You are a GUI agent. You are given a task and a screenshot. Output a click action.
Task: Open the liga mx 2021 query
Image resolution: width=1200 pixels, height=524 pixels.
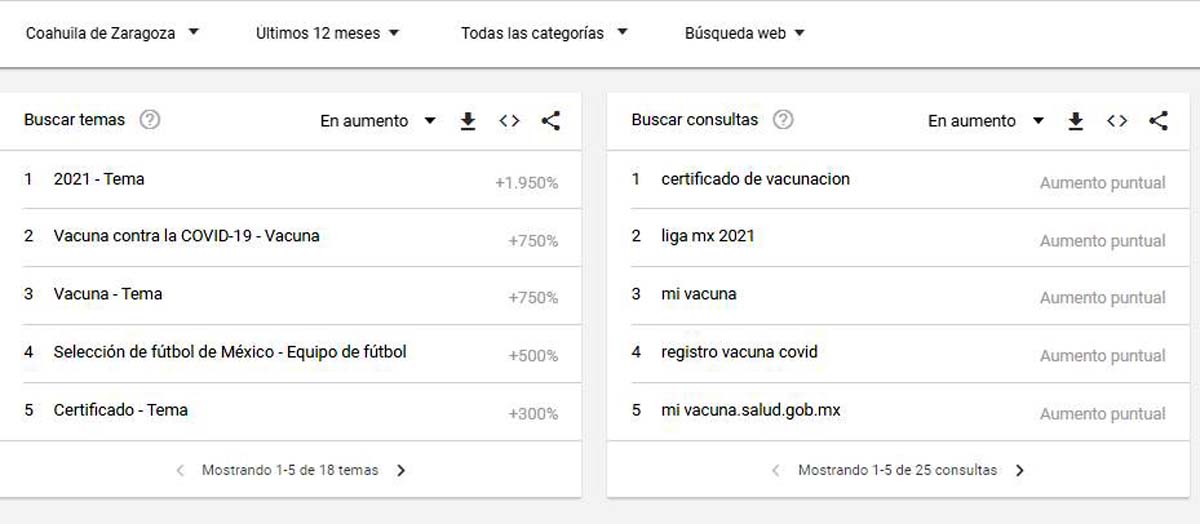(707, 237)
